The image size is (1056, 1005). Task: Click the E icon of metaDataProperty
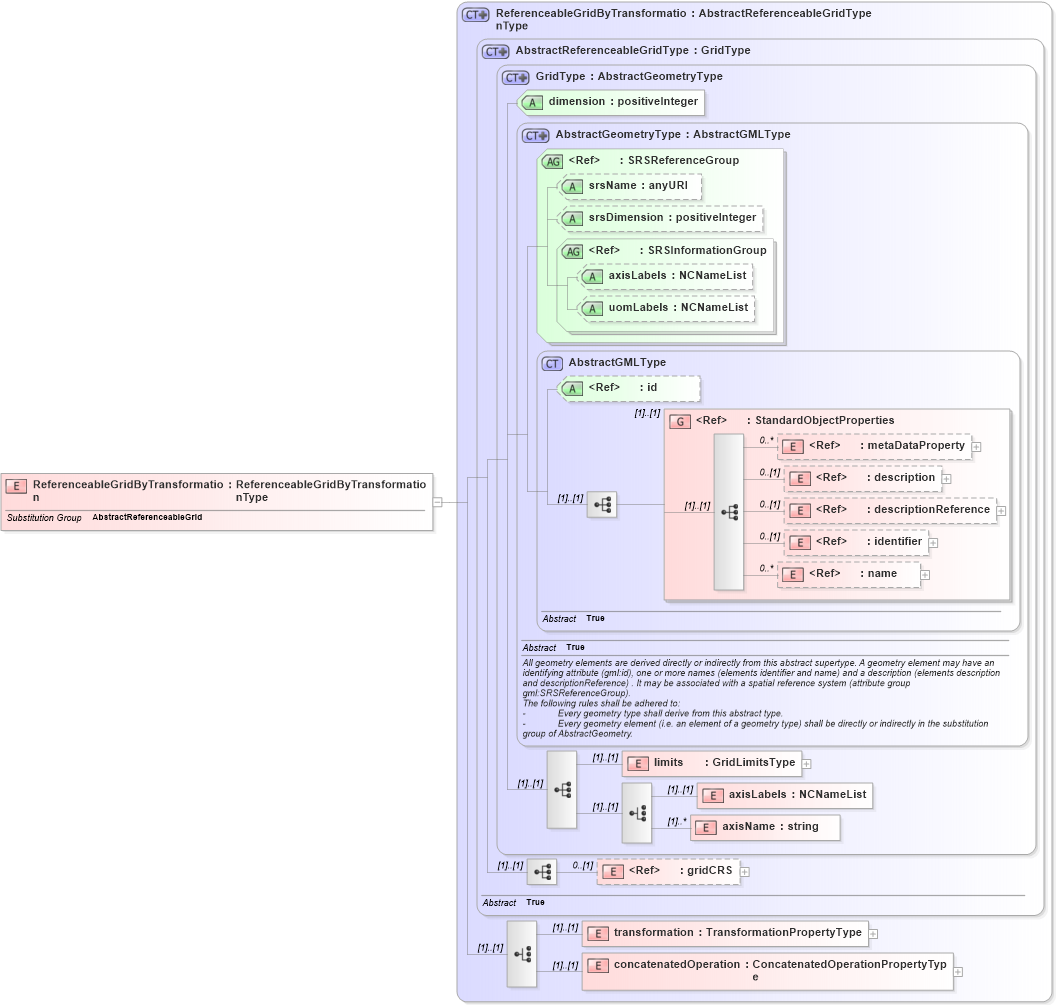click(793, 447)
